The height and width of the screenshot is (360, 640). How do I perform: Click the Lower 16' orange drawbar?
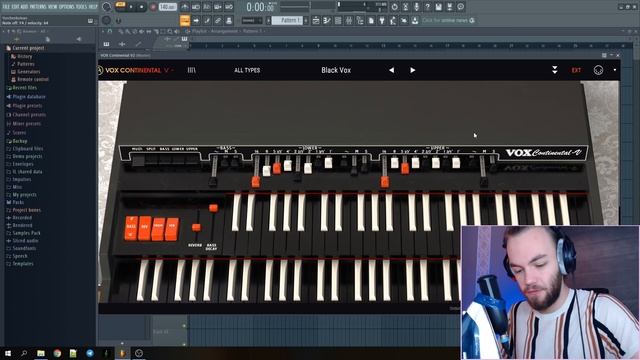tap(256, 182)
